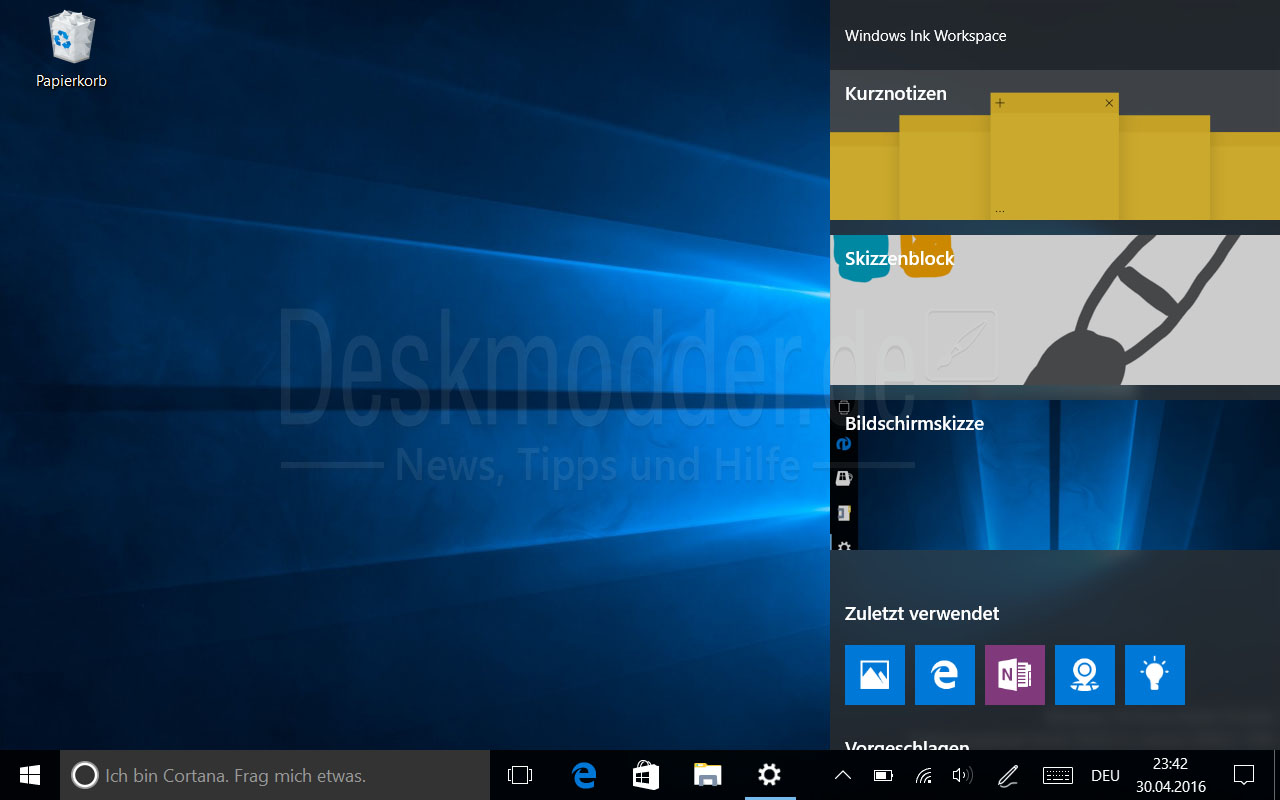The width and height of the screenshot is (1280, 800).
Task: Open Task View from the taskbar
Action: [520, 775]
